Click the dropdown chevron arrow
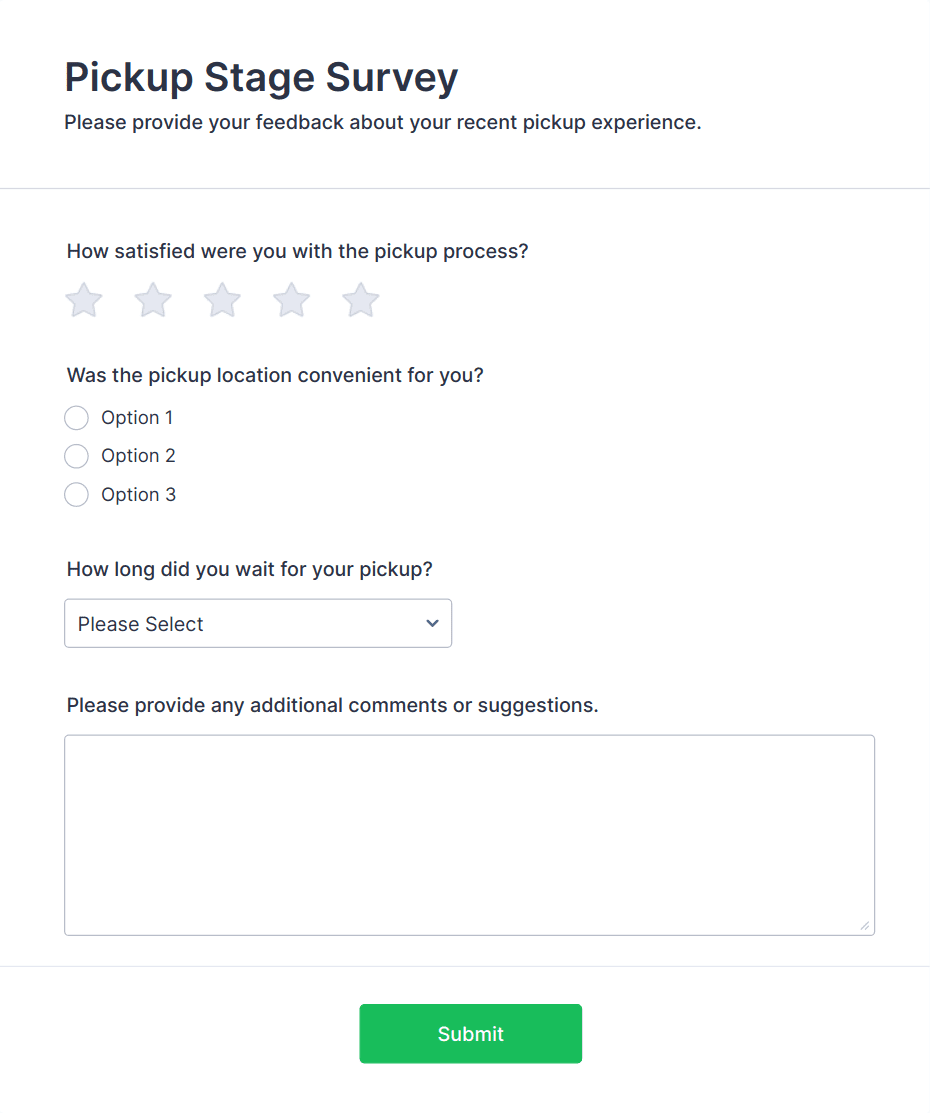This screenshot has height=1113, width=930. (432, 624)
